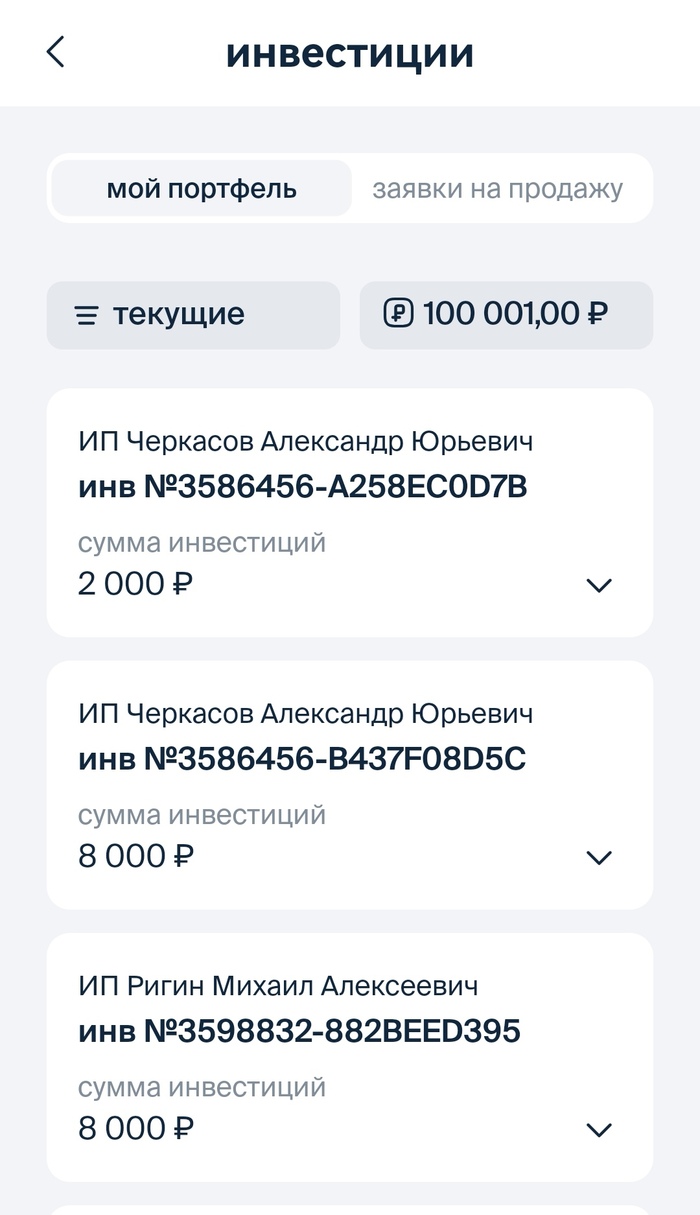The height and width of the screenshot is (1215, 700).
Task: Click сумма инвестиций label in the A258EC0D7B card
Action: [x=202, y=543]
